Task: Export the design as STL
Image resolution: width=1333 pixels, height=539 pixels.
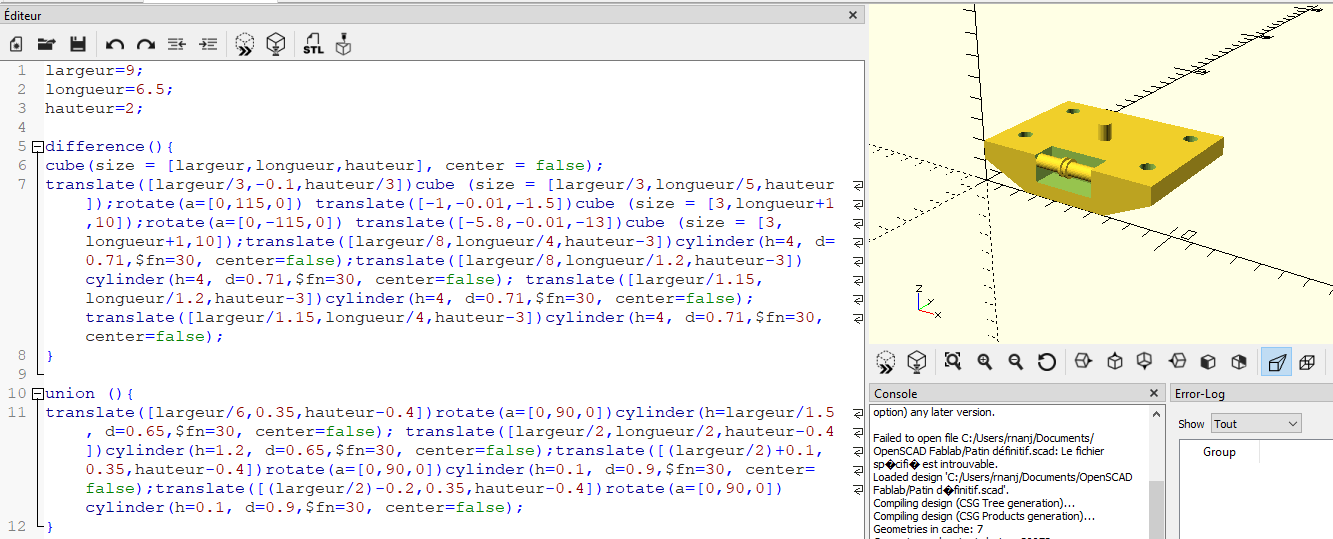Action: (313, 44)
